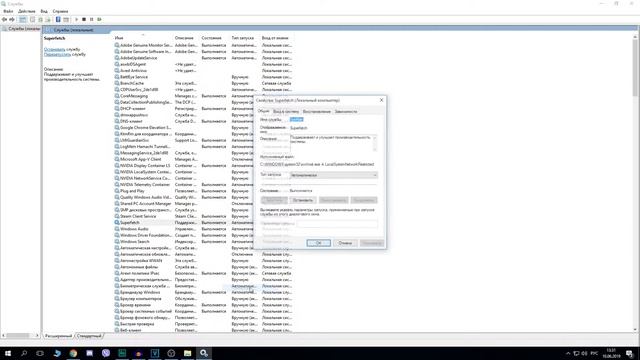Open Help via the blue toolbar icon
The image size is (640, 360).
(x=58, y=19)
